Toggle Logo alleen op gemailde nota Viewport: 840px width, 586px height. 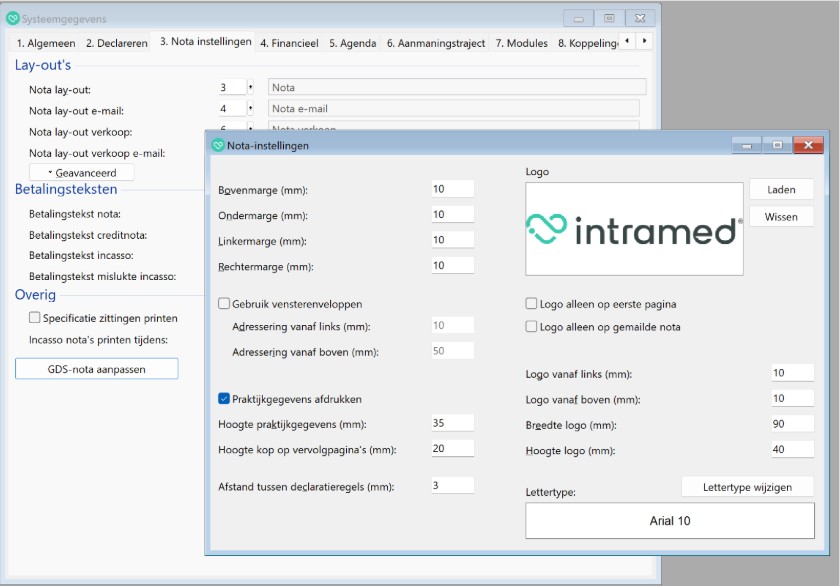pos(532,326)
